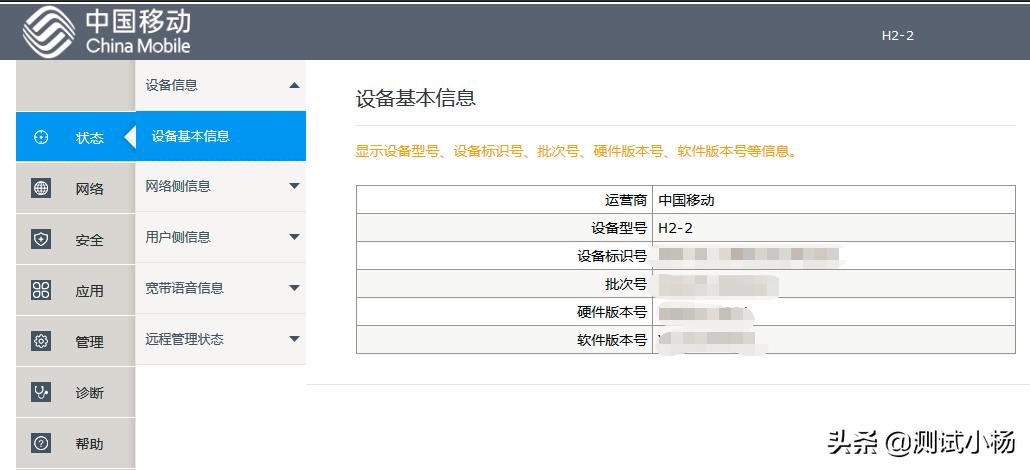The height and width of the screenshot is (470, 1030).
Task: Click the 状态 crosshair icon
Action: (x=41, y=137)
